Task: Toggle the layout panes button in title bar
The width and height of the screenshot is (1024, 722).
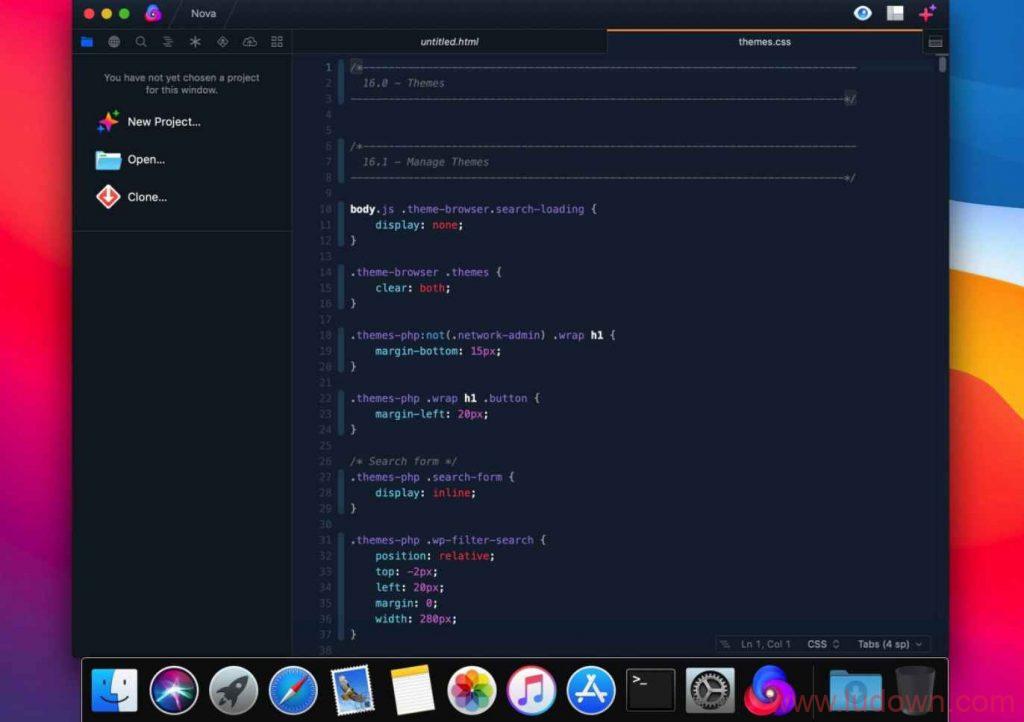Action: pyautogui.click(x=895, y=13)
